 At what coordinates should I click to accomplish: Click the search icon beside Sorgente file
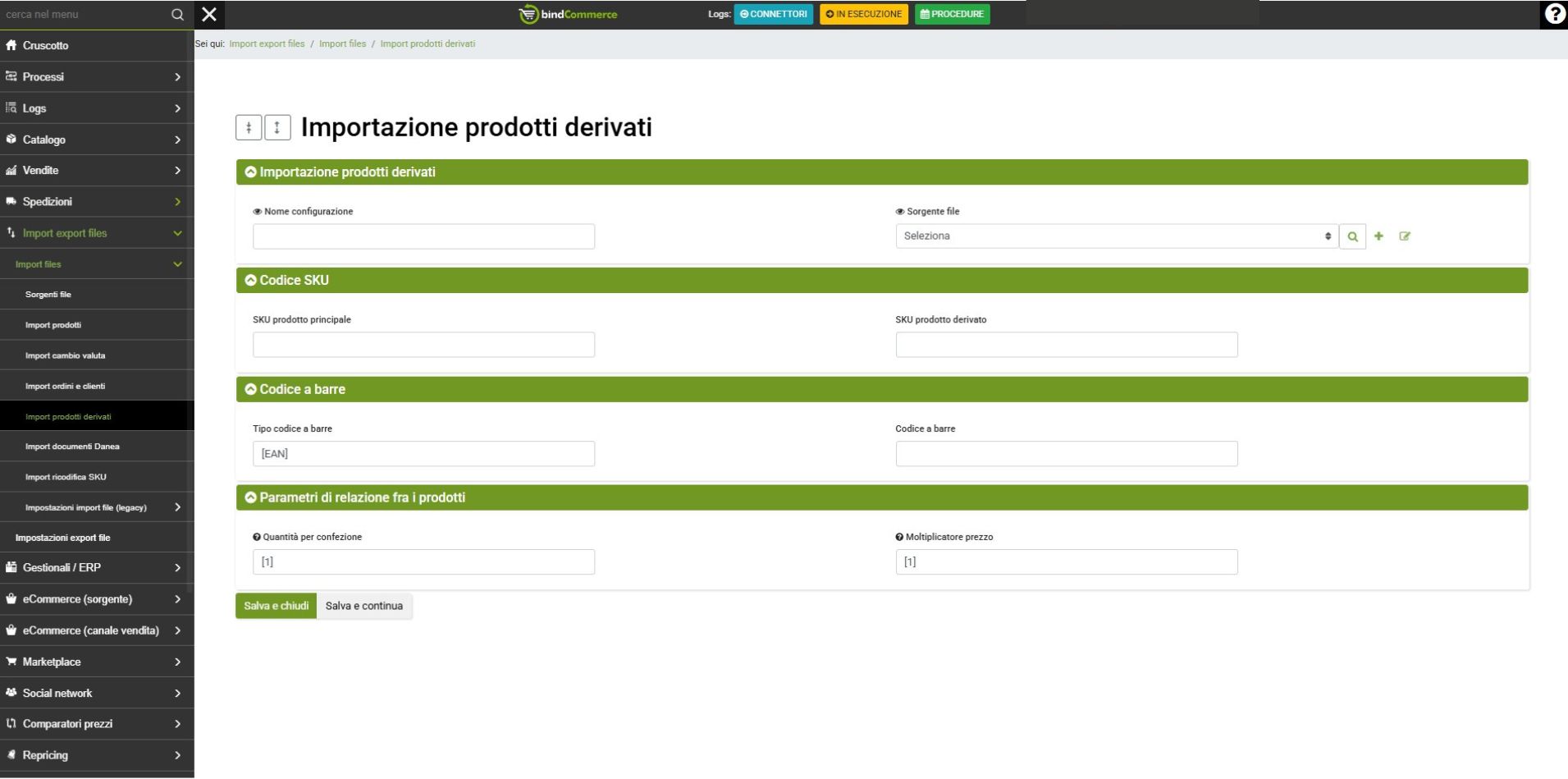[1352, 236]
